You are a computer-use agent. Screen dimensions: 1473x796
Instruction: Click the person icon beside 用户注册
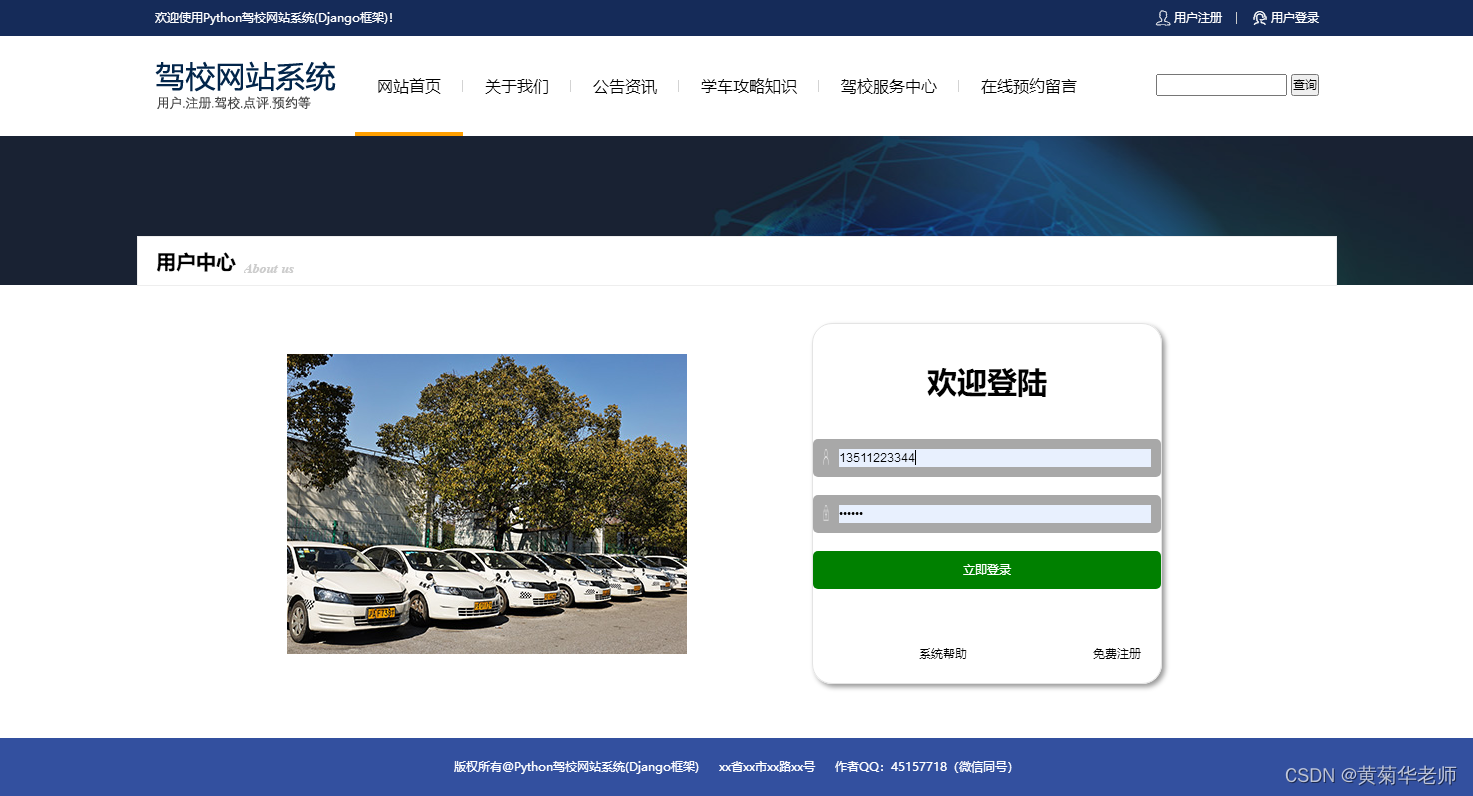[x=1161, y=17]
